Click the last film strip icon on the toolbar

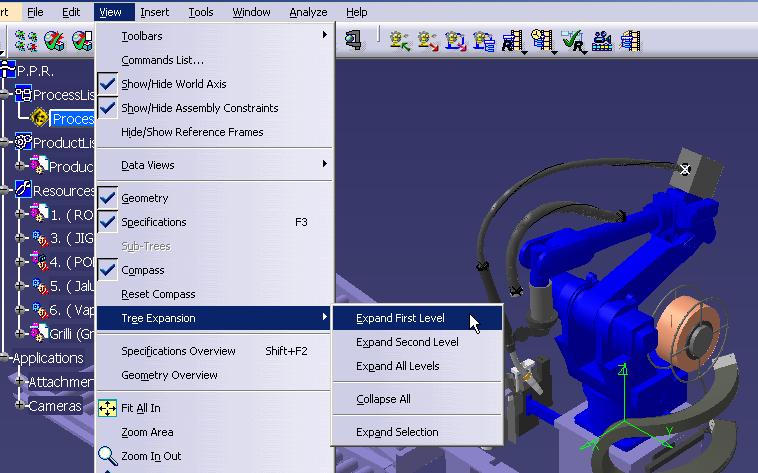[x=630, y=41]
